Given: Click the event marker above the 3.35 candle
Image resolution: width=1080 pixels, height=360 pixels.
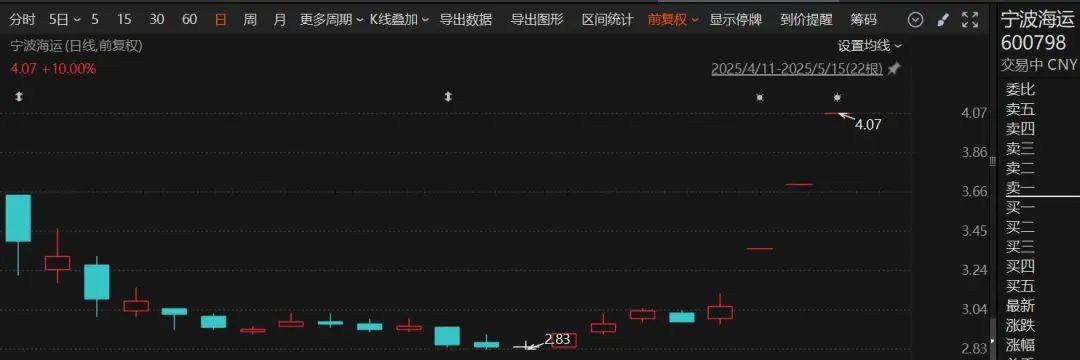Looking at the screenshot, I should pyautogui.click(x=760, y=98).
